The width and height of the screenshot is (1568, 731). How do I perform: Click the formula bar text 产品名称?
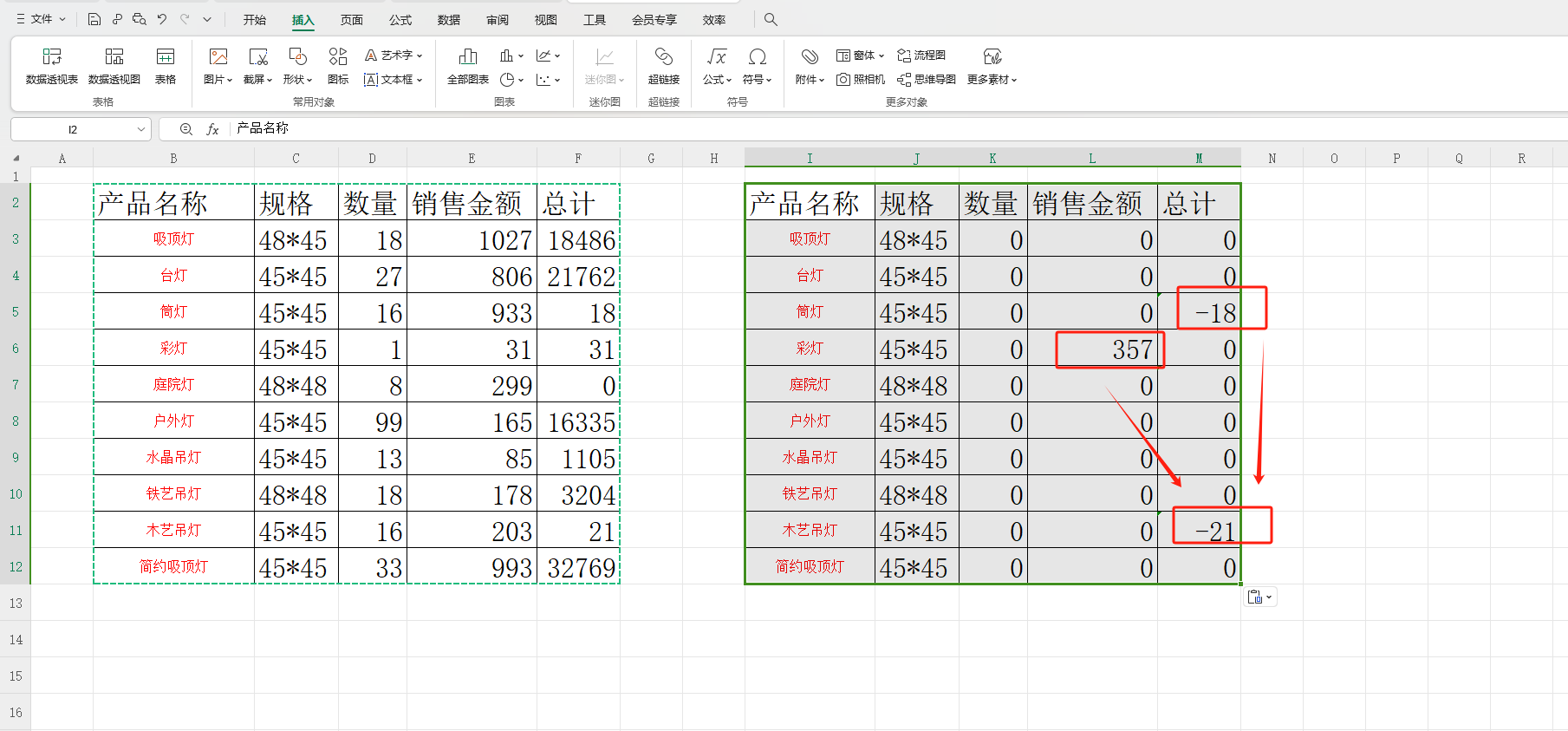point(263,128)
